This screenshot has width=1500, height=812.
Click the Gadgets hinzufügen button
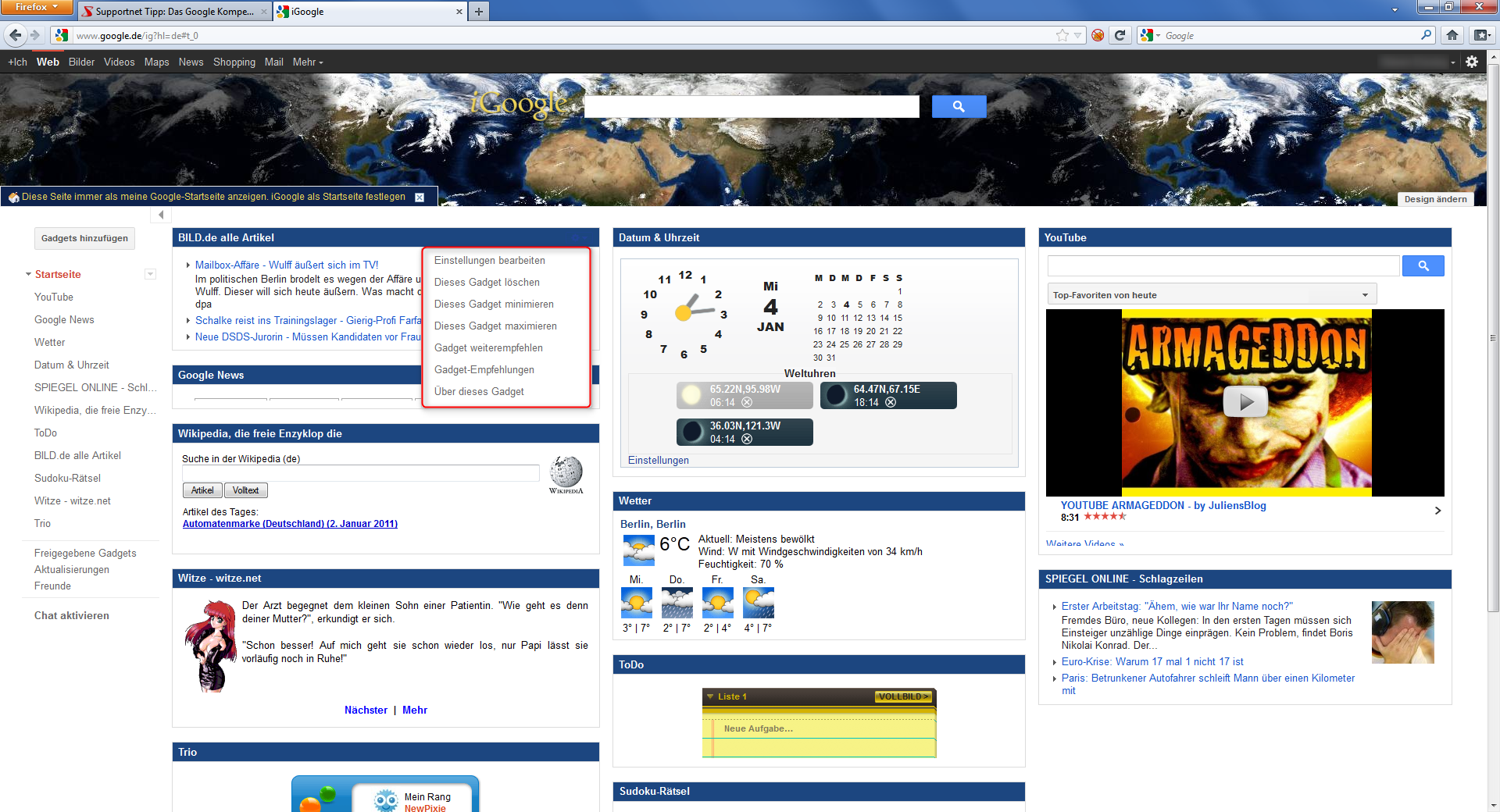(84, 238)
